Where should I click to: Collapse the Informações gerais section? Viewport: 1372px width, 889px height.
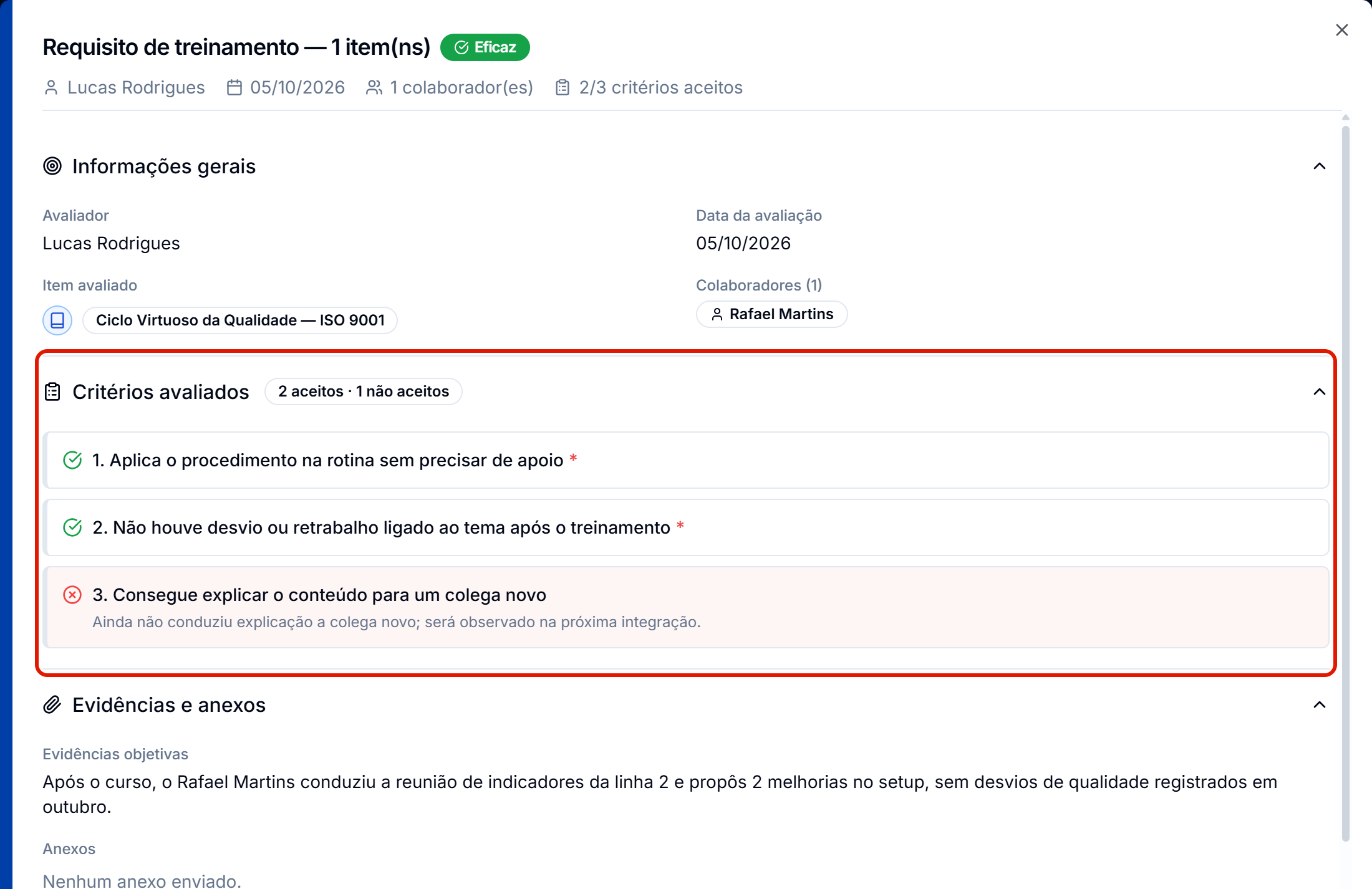pyautogui.click(x=1320, y=166)
